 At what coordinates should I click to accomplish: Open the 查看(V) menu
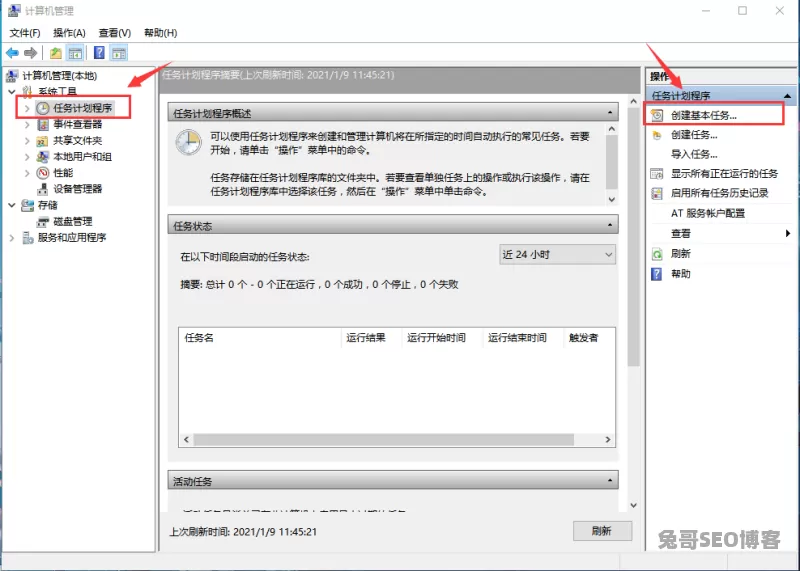click(115, 33)
